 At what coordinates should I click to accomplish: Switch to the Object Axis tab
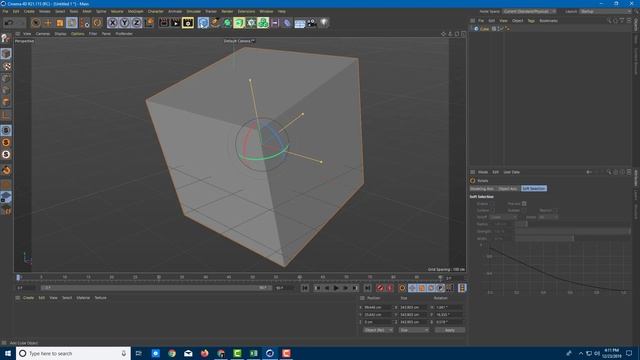508,189
